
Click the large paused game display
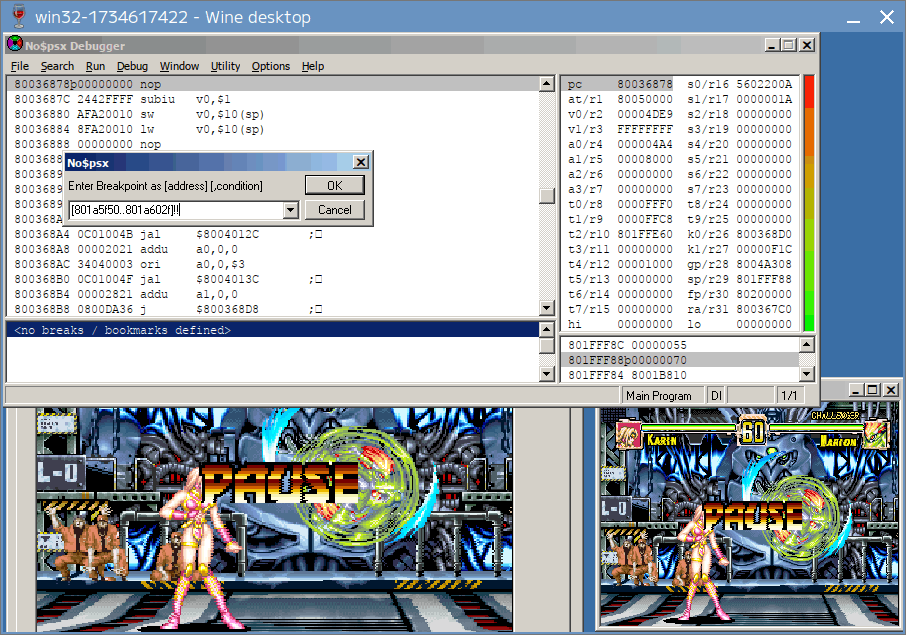[274, 520]
